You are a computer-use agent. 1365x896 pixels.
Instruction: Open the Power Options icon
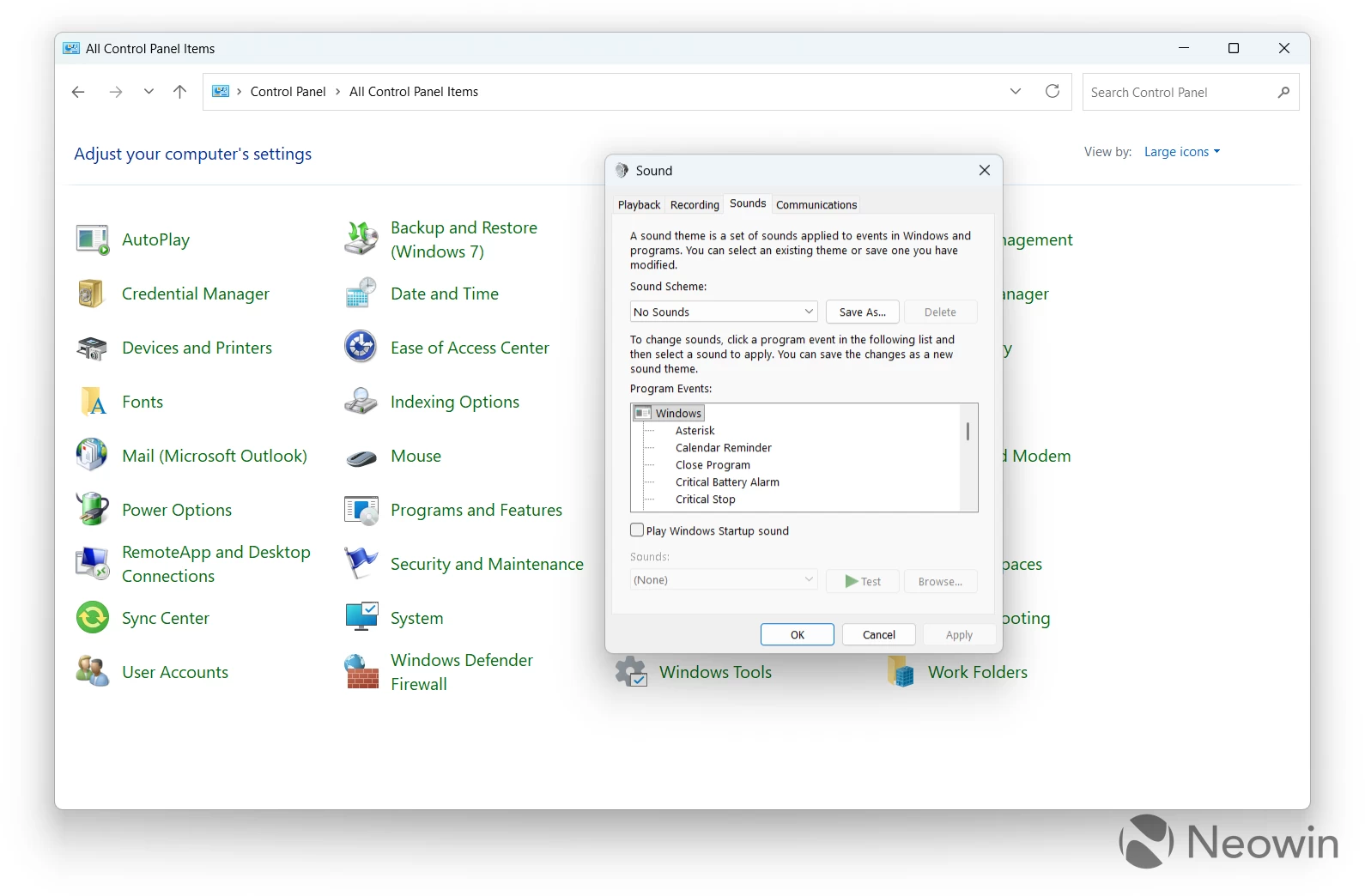[92, 510]
